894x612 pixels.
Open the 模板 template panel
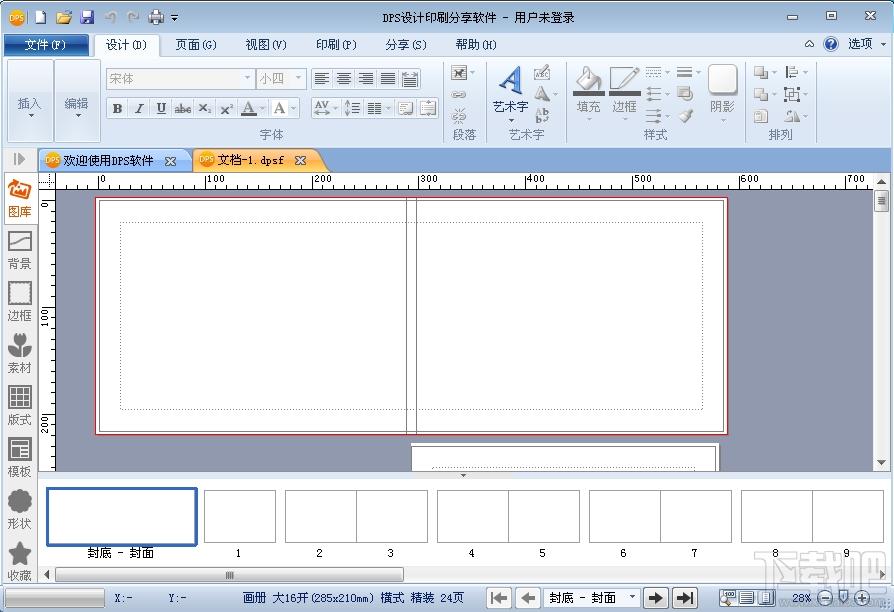click(x=19, y=457)
